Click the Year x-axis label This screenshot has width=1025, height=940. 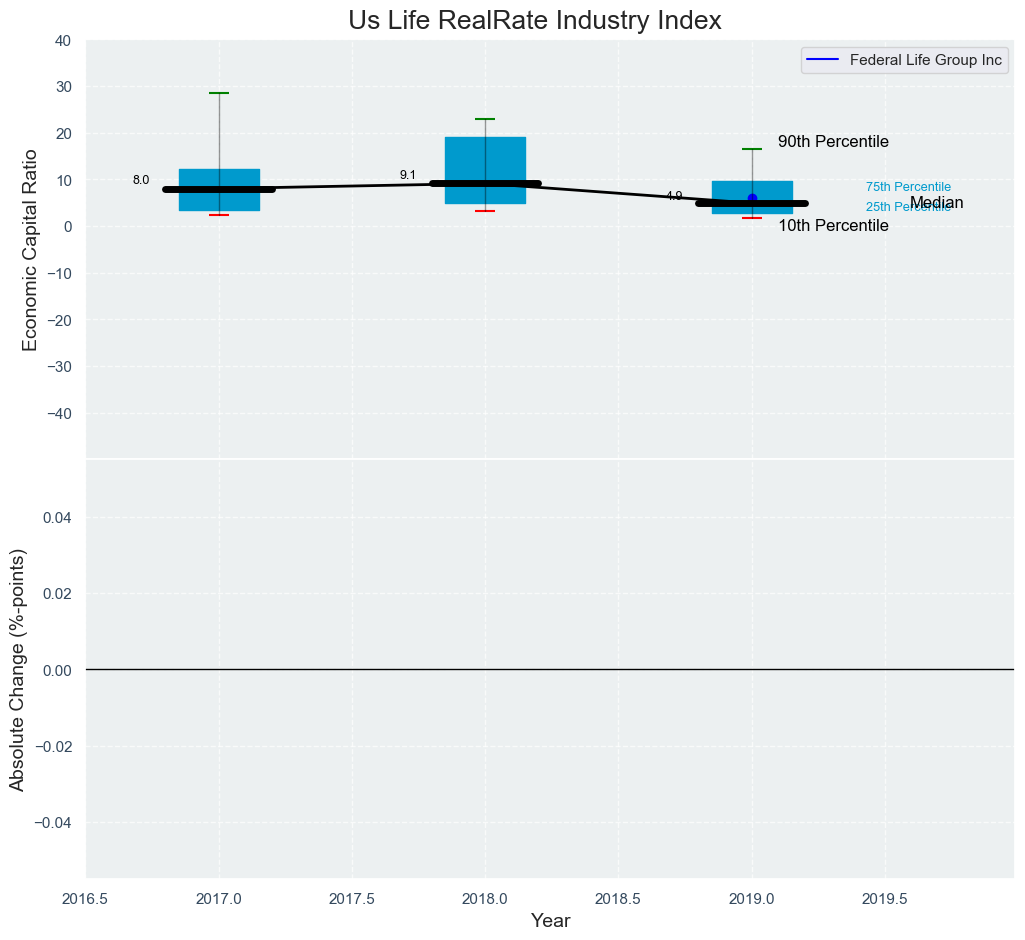(x=550, y=921)
